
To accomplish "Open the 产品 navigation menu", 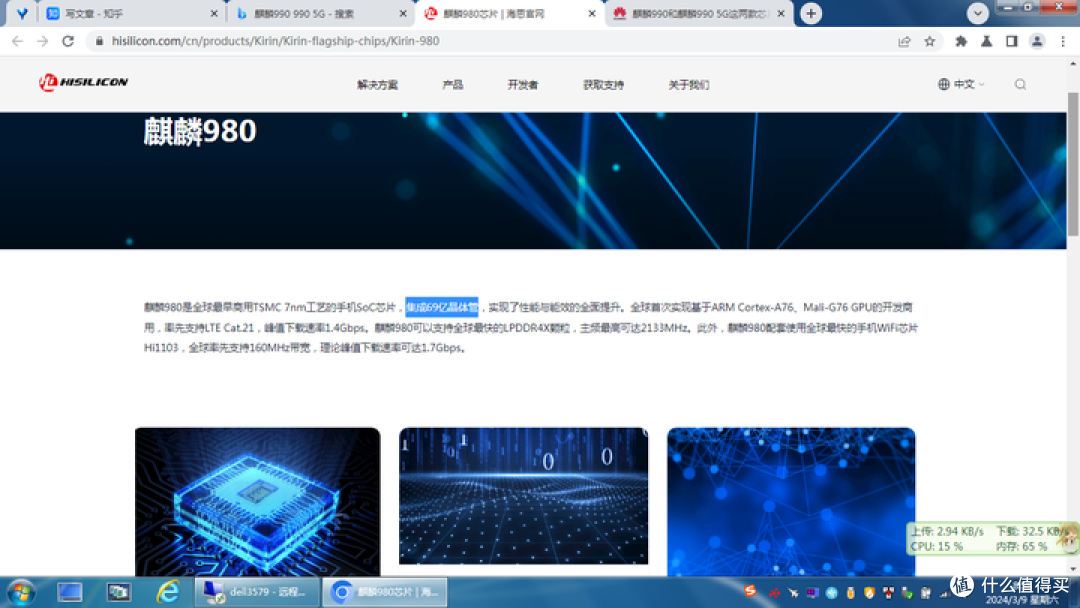I will [453, 85].
